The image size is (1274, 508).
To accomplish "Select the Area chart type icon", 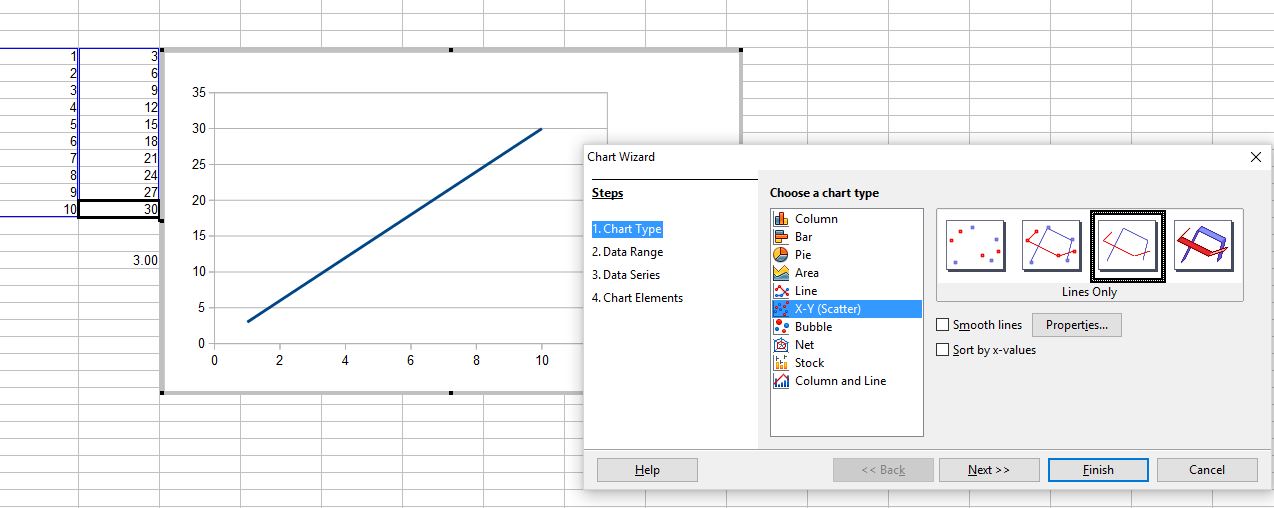I will click(782, 273).
